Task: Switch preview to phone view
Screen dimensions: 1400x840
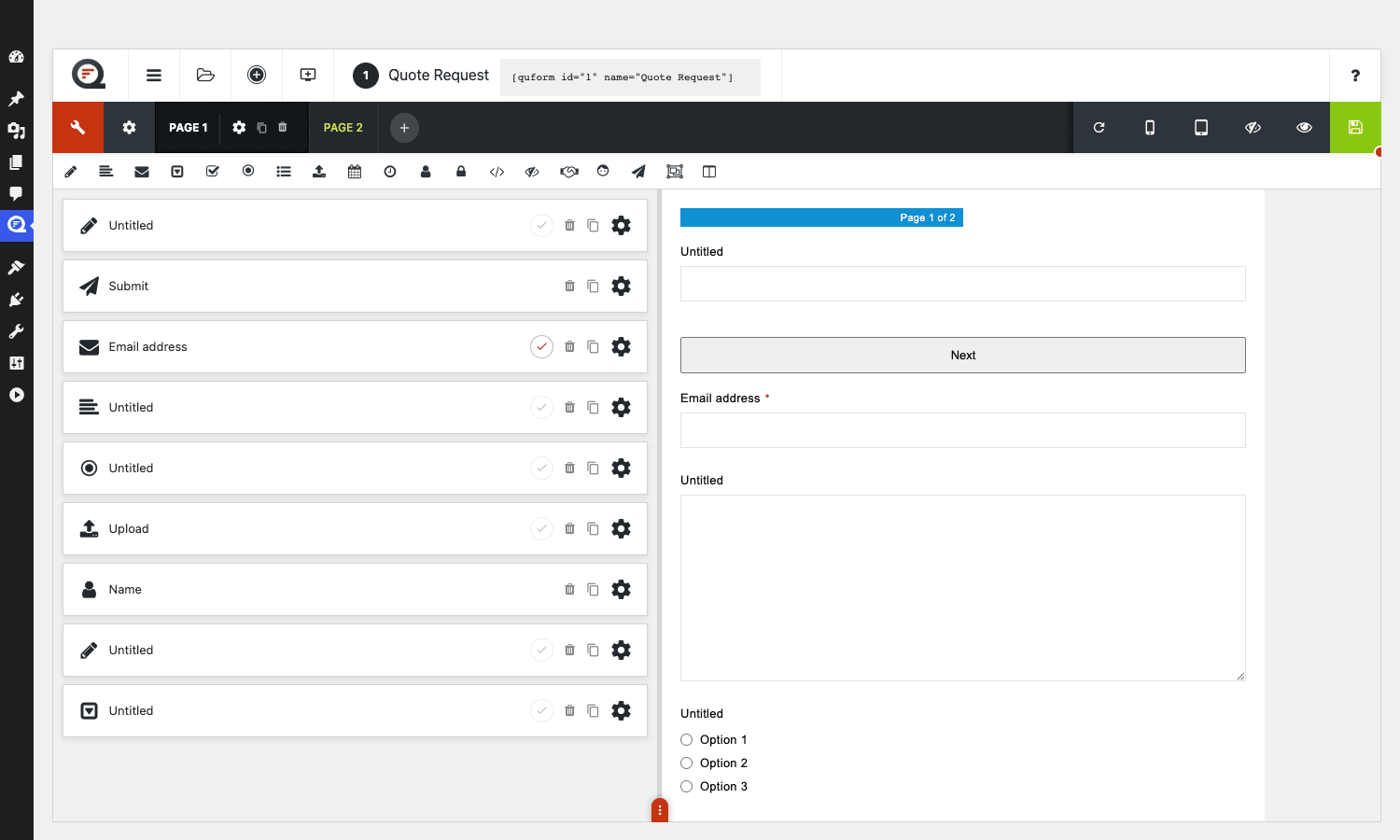Action: 1150,128
